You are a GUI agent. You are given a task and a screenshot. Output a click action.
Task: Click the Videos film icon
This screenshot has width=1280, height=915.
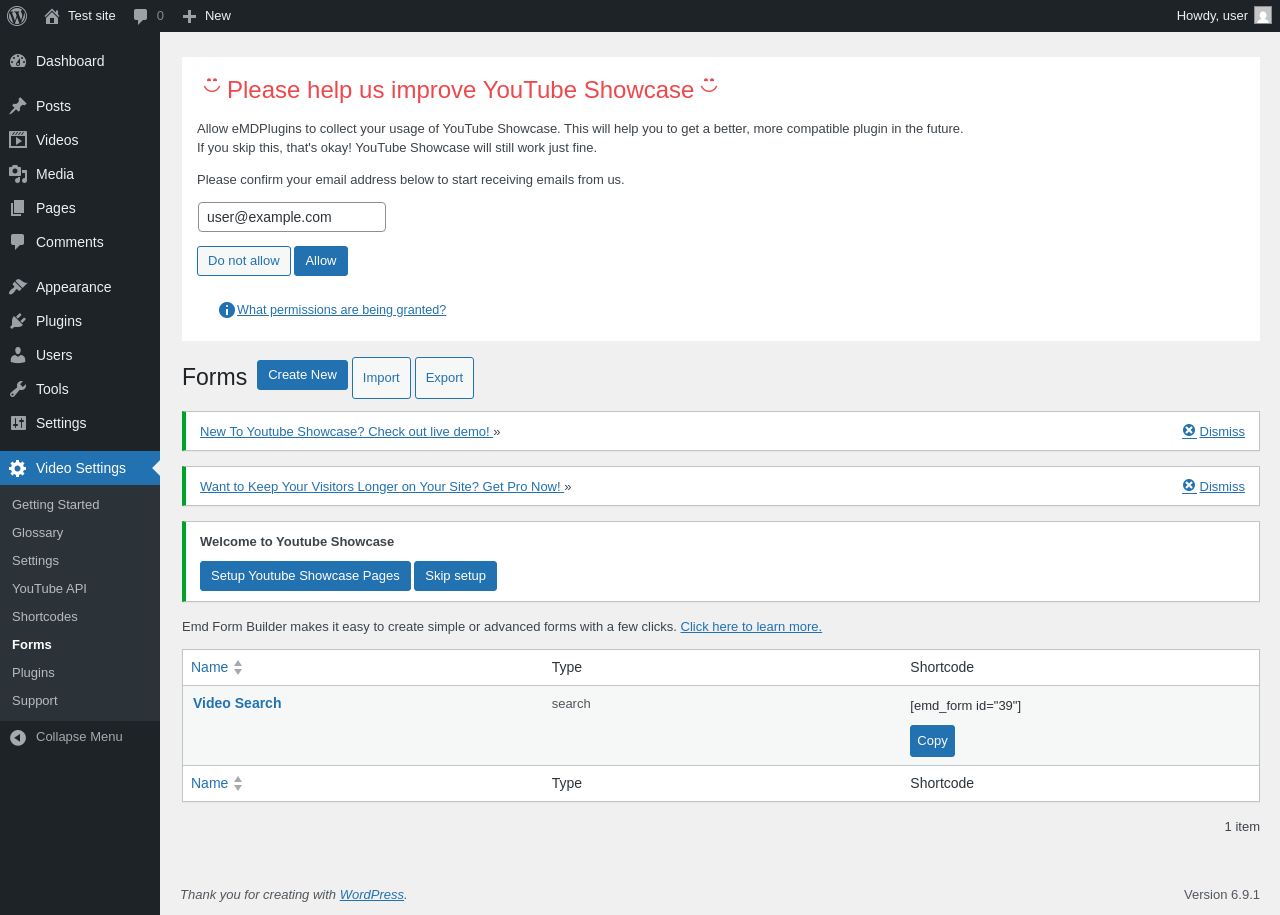pyautogui.click(x=18, y=140)
